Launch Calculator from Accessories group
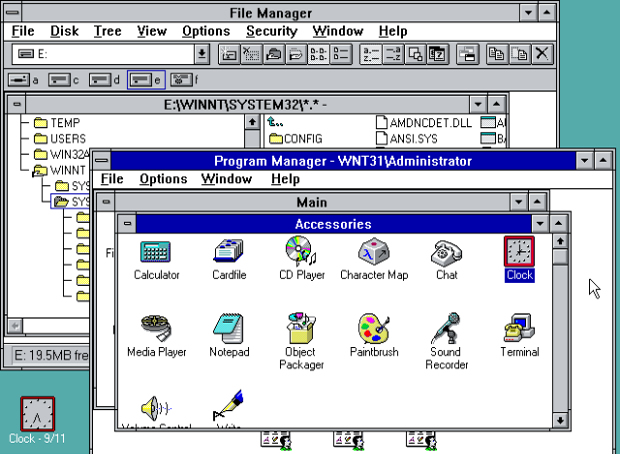 [156, 252]
